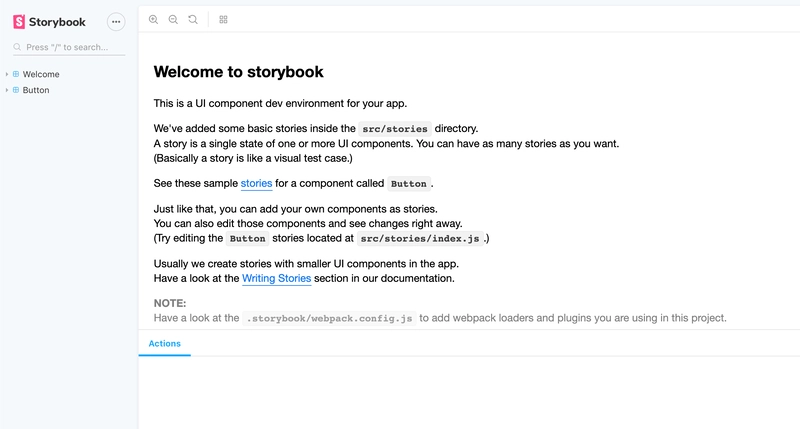Select the Welcome component grid icon
The height and width of the screenshot is (429, 800).
(x=16, y=74)
